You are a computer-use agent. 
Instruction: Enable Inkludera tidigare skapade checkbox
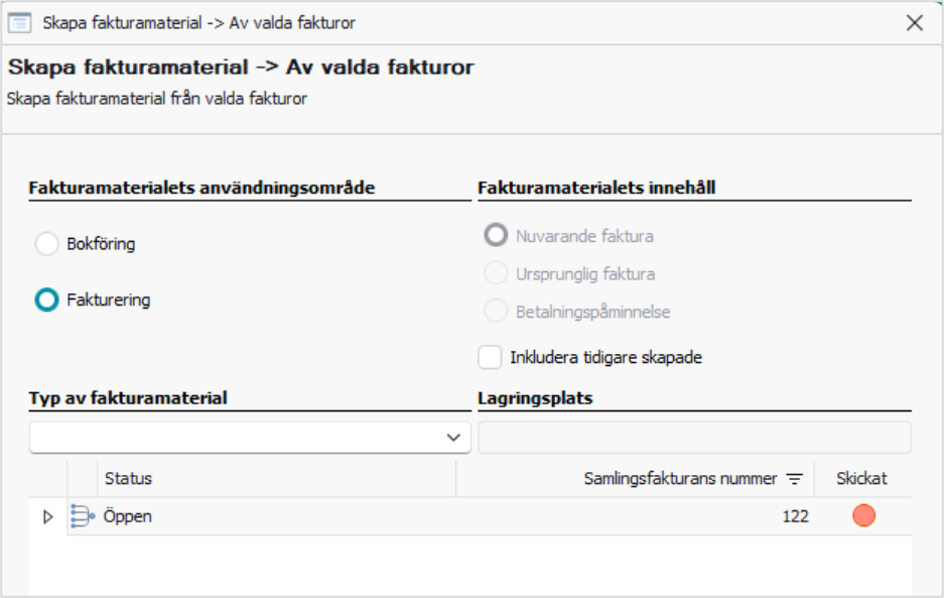(490, 357)
